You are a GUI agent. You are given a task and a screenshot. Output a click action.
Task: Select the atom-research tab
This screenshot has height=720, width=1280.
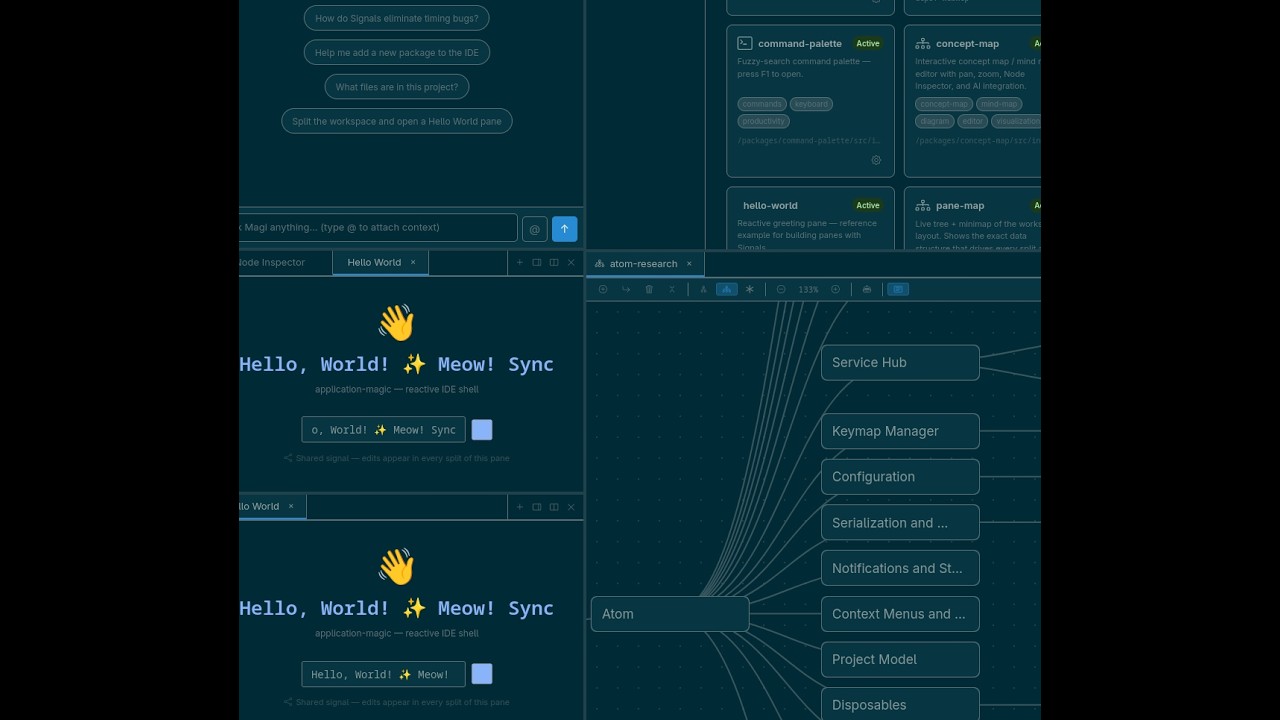click(643, 264)
